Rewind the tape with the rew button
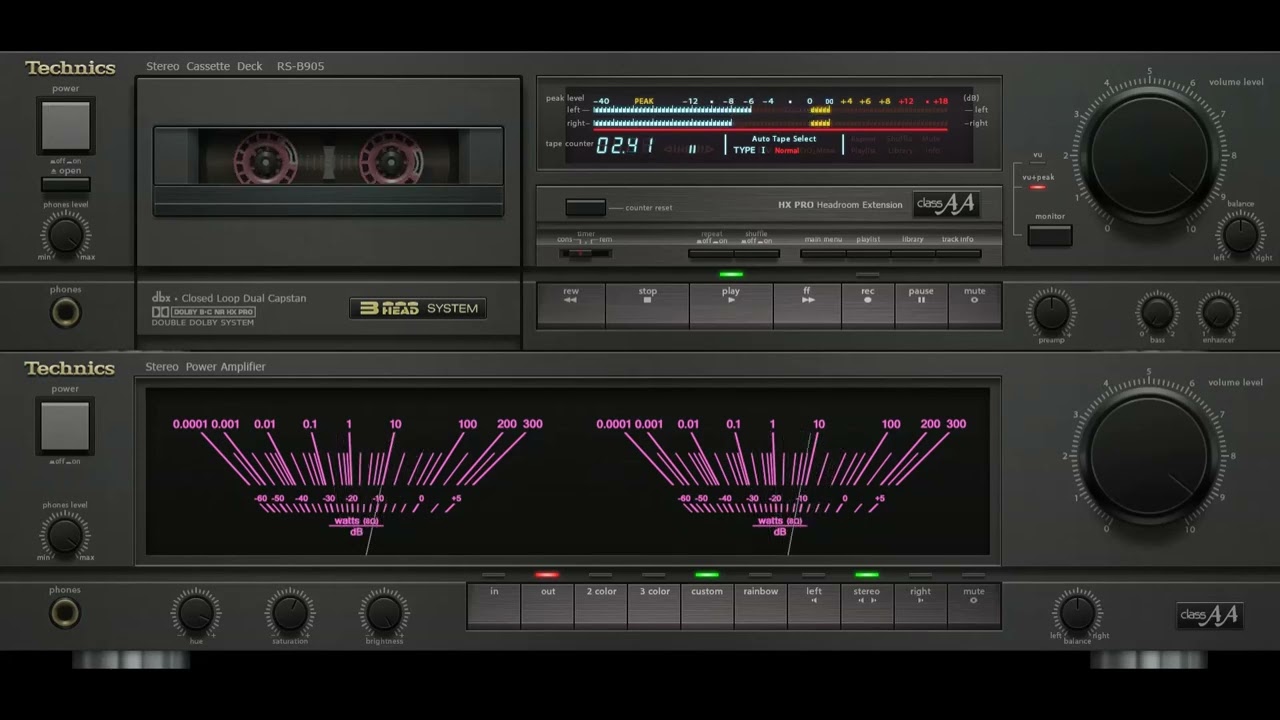Viewport: 1280px width, 720px height. point(571,305)
